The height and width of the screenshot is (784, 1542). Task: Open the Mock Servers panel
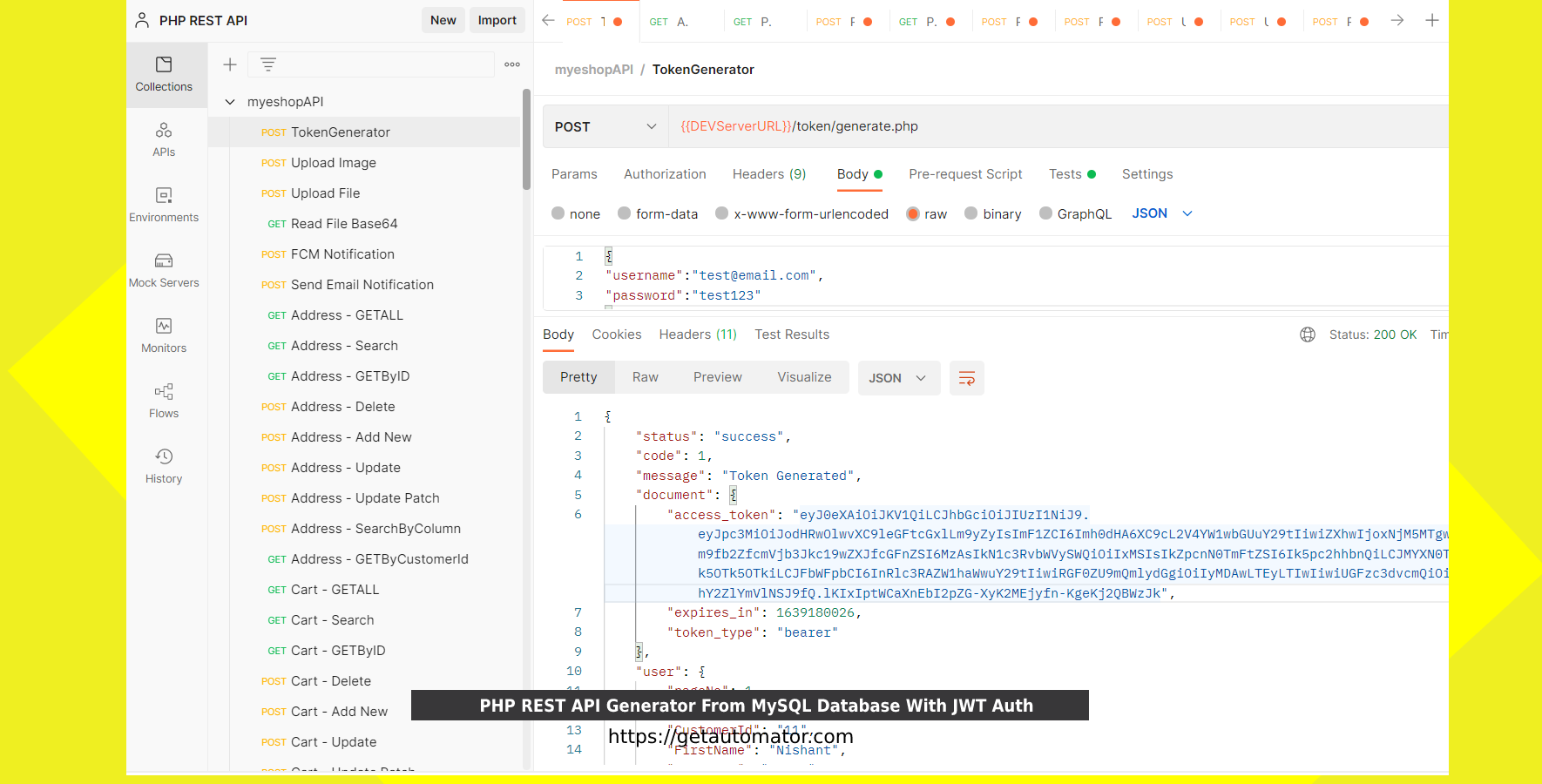(x=164, y=268)
